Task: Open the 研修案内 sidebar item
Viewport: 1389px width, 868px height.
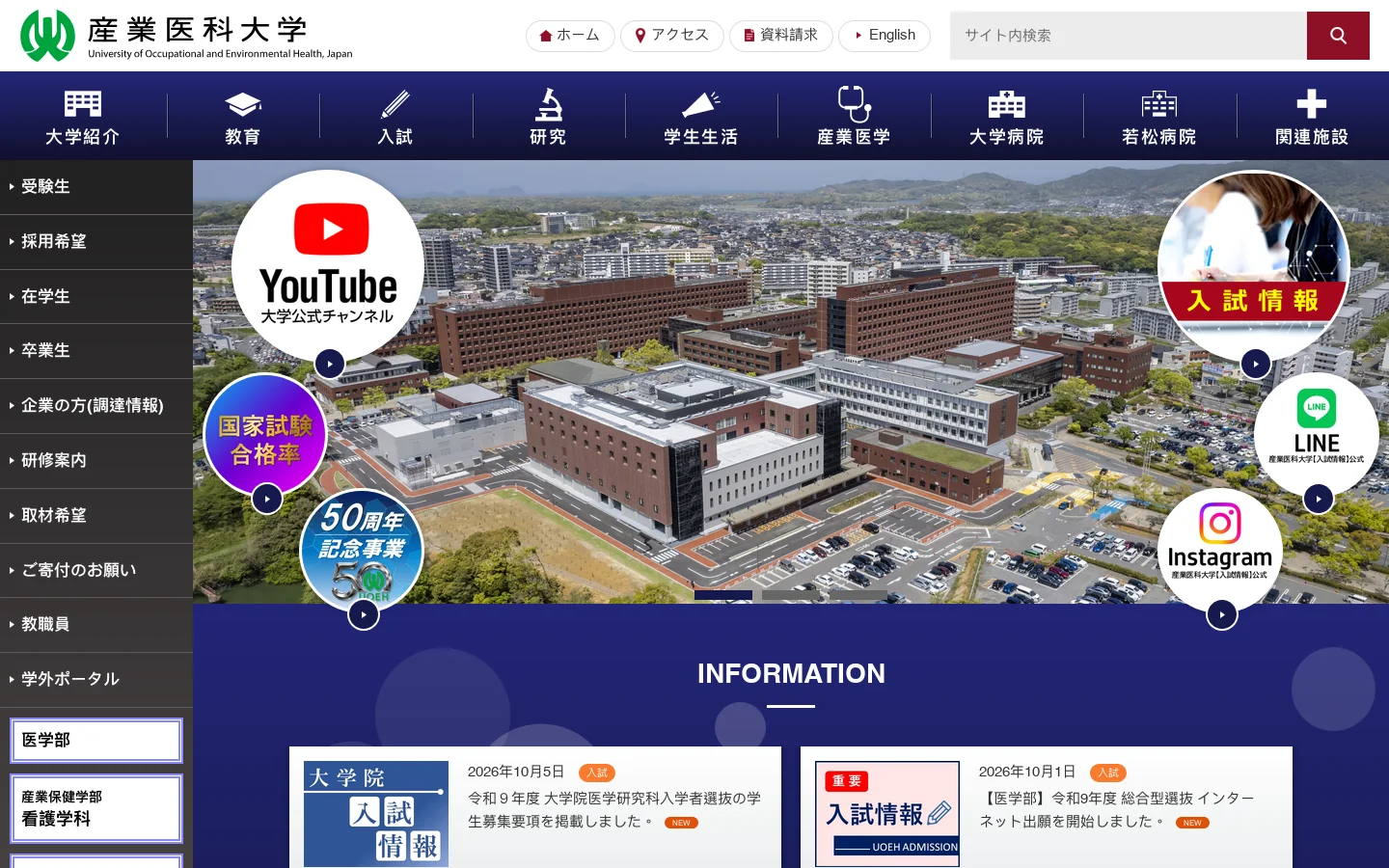Action: pos(96,461)
